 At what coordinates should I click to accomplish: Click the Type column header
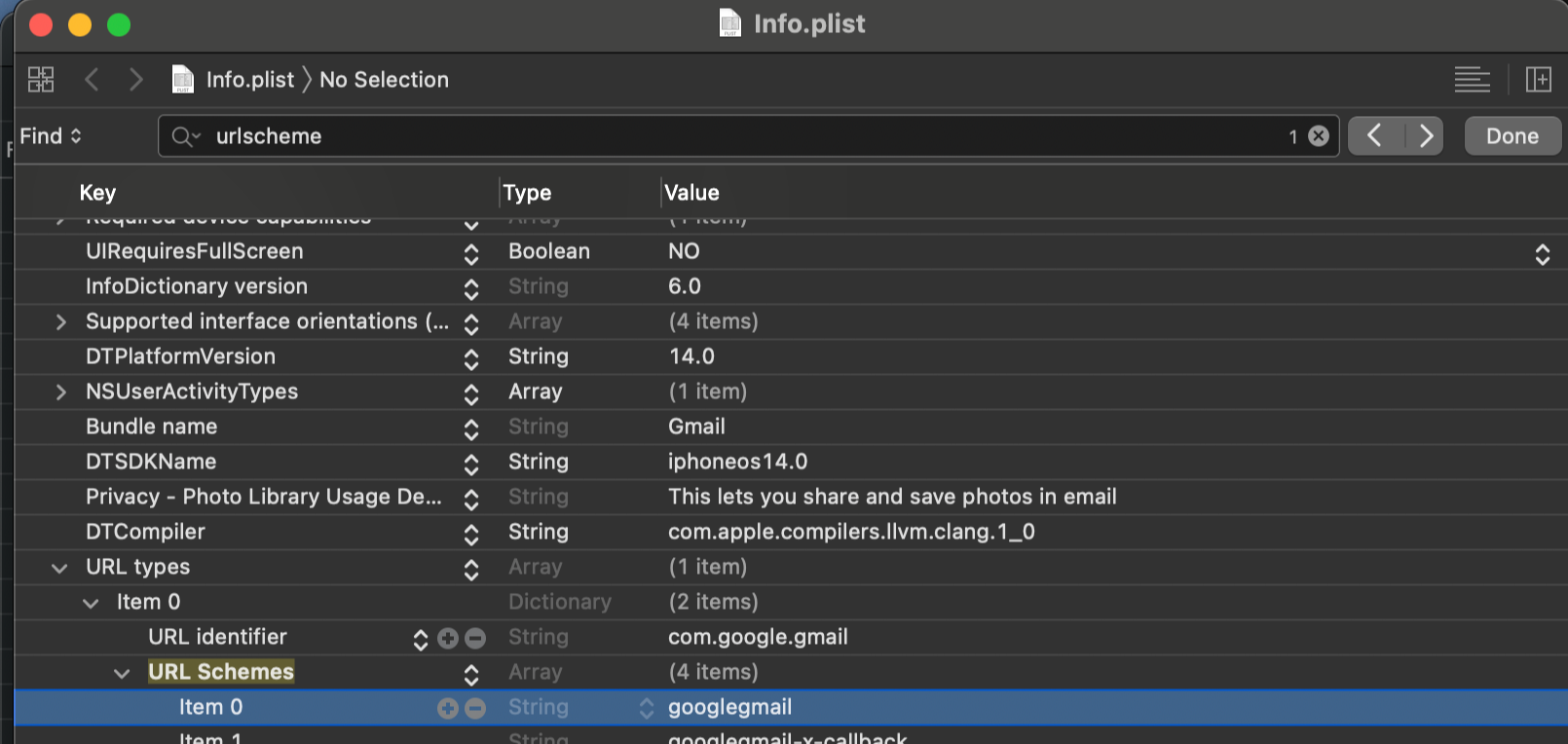coord(527,193)
